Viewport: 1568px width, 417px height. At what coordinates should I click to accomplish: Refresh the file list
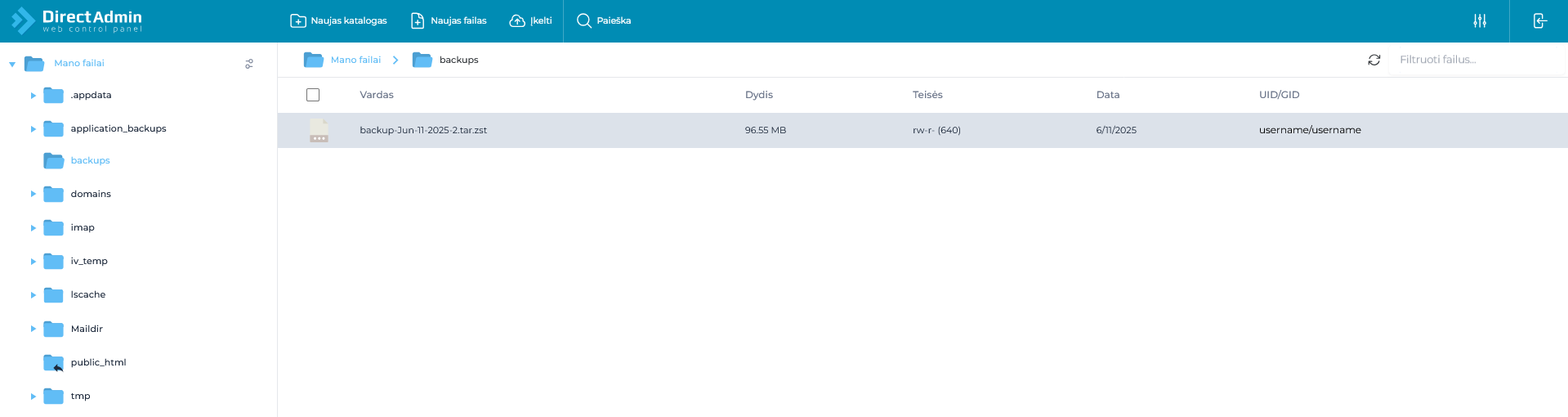[x=1374, y=60]
